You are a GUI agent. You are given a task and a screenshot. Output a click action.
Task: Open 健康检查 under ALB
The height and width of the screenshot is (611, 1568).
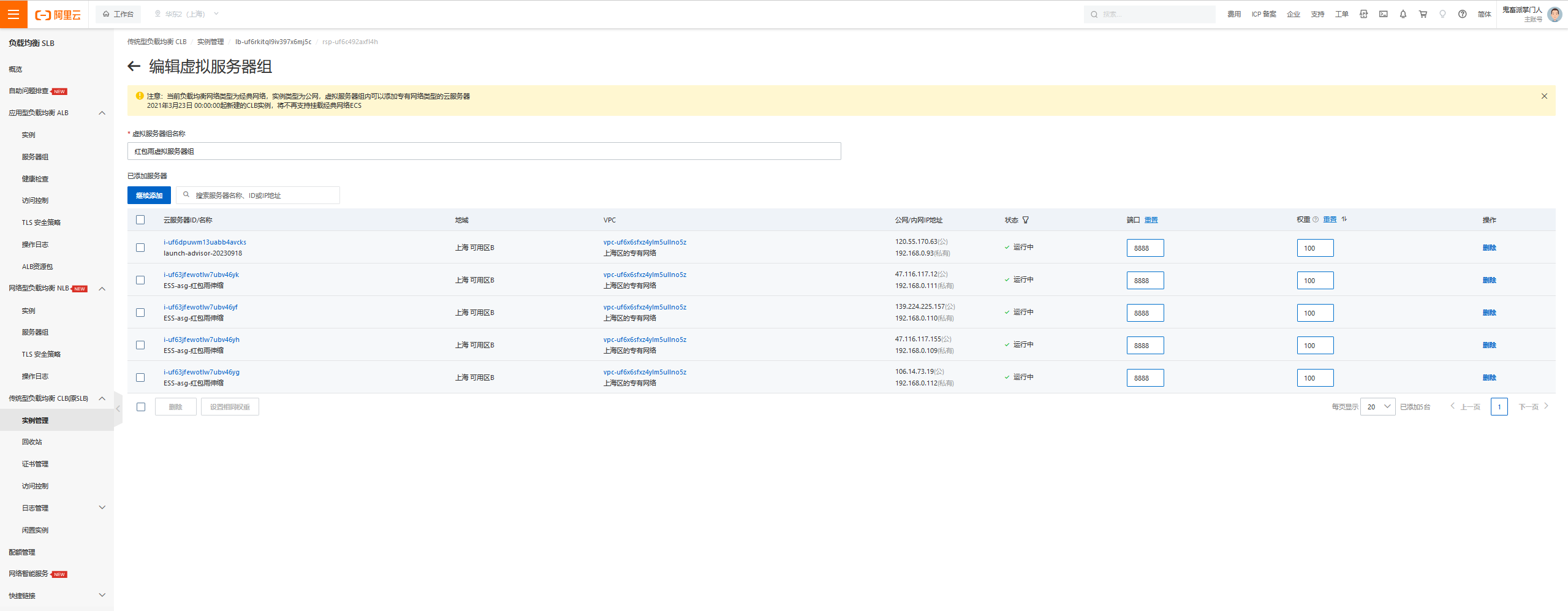[35, 179]
